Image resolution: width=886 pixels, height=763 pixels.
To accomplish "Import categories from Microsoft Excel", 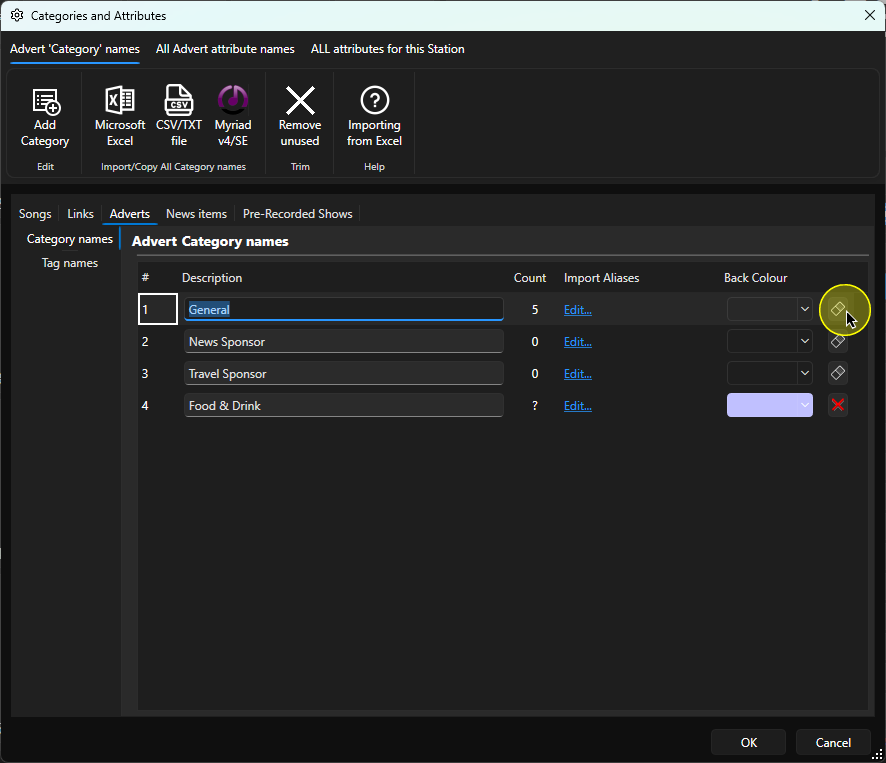I will 120,117.
